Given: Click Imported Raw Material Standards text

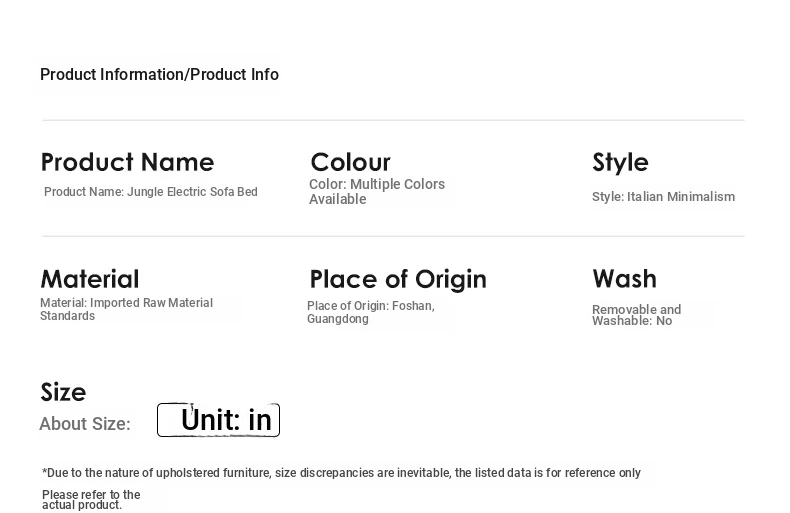Looking at the screenshot, I should [126, 309].
